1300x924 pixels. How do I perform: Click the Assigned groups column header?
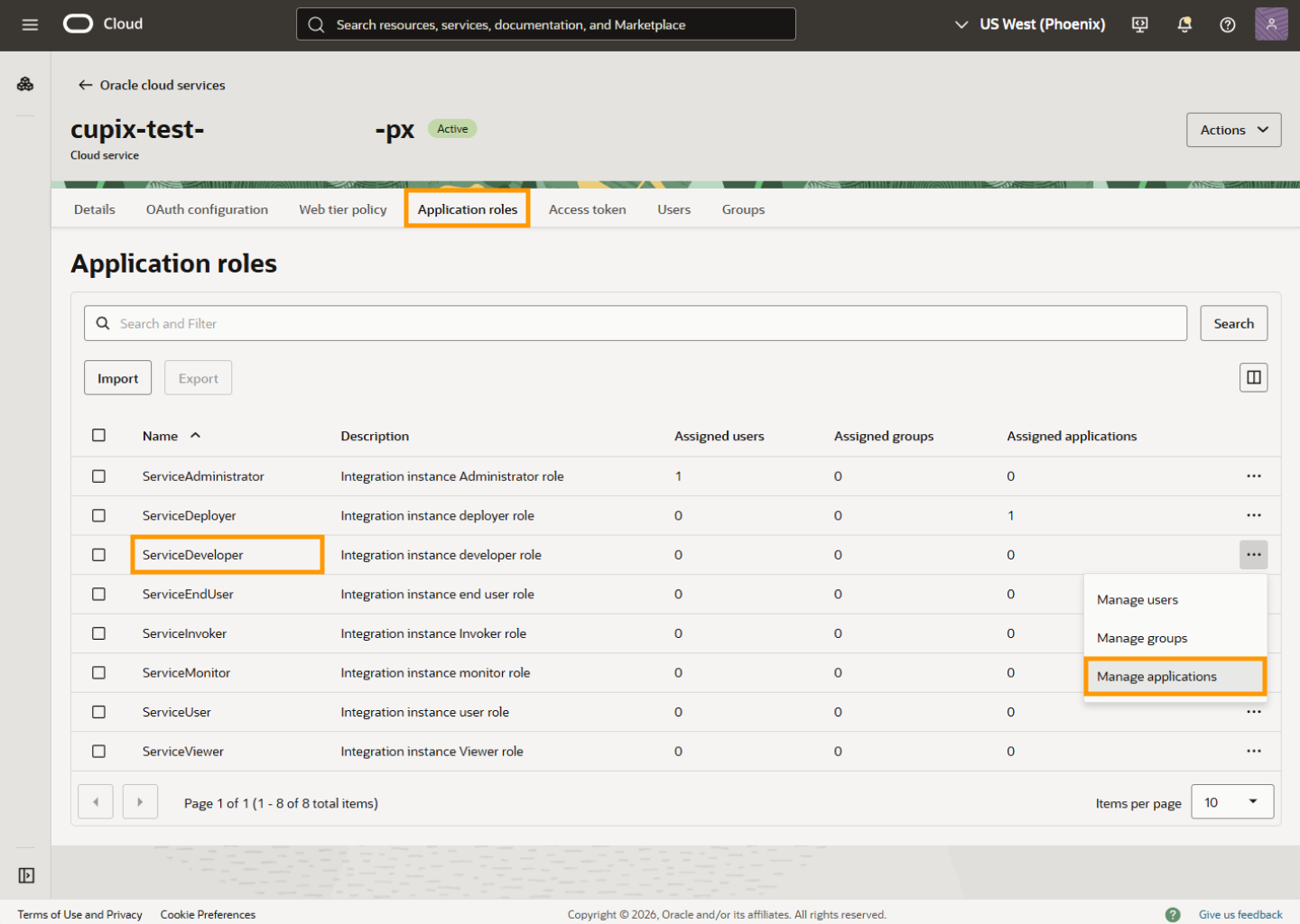884,436
